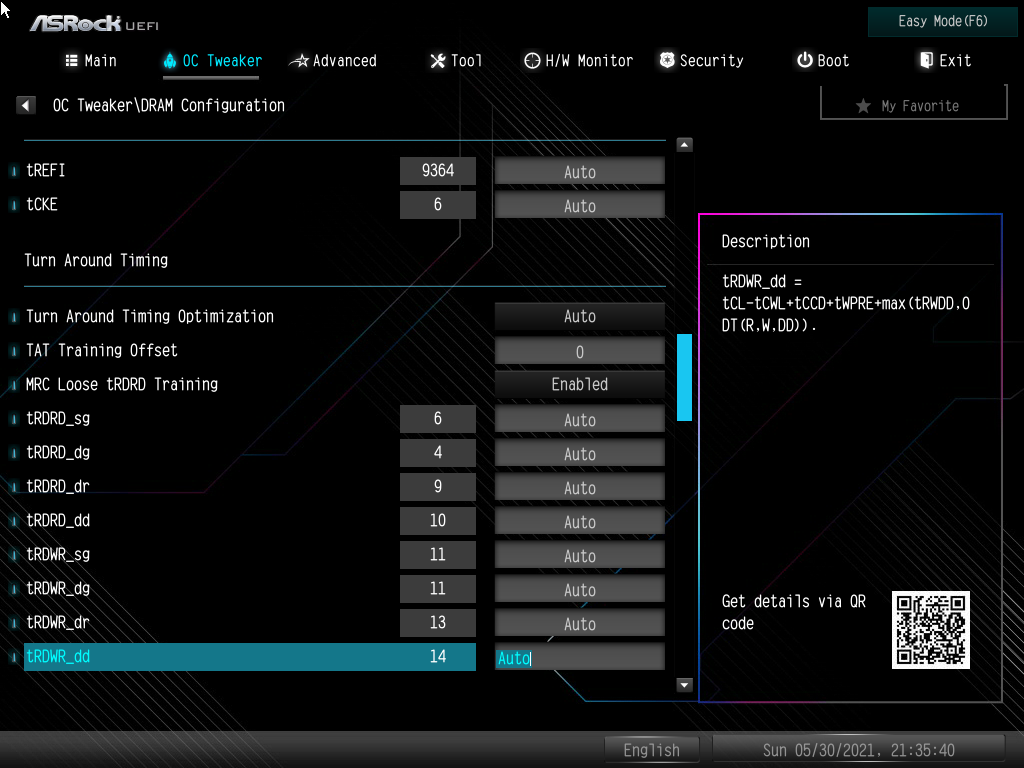The image size is (1024, 768).
Task: Click the tRDRD_dd current value 10
Action: 438,520
